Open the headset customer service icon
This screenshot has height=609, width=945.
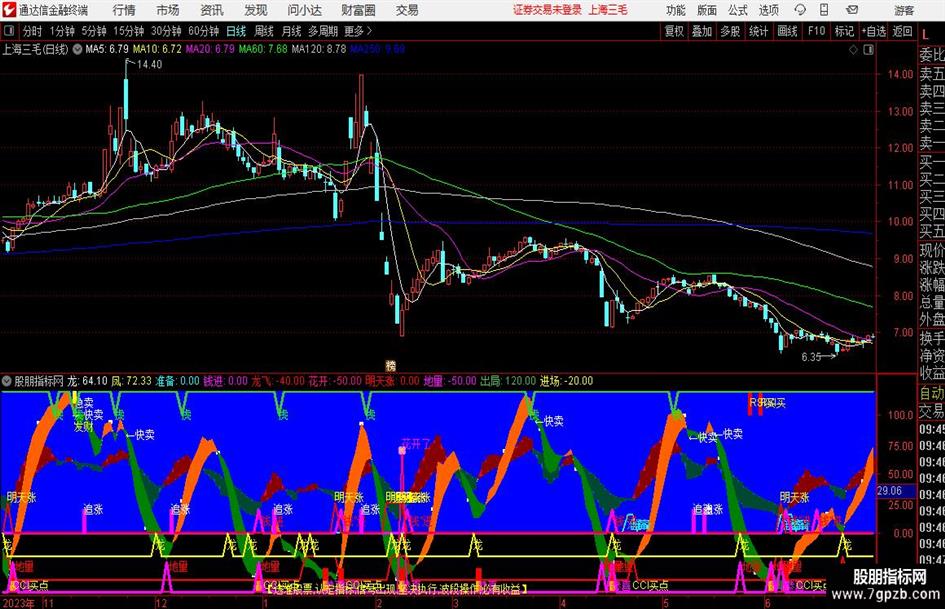800,10
